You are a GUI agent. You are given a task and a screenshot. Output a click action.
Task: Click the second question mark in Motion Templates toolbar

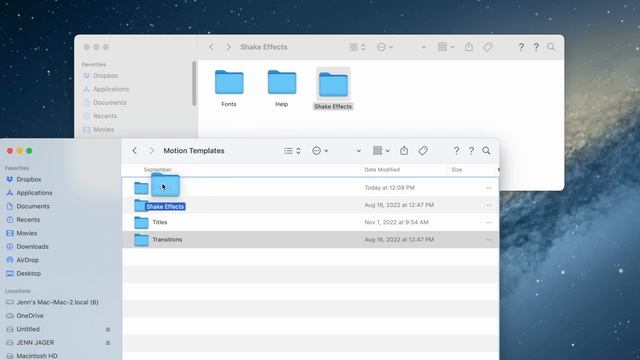coord(471,151)
